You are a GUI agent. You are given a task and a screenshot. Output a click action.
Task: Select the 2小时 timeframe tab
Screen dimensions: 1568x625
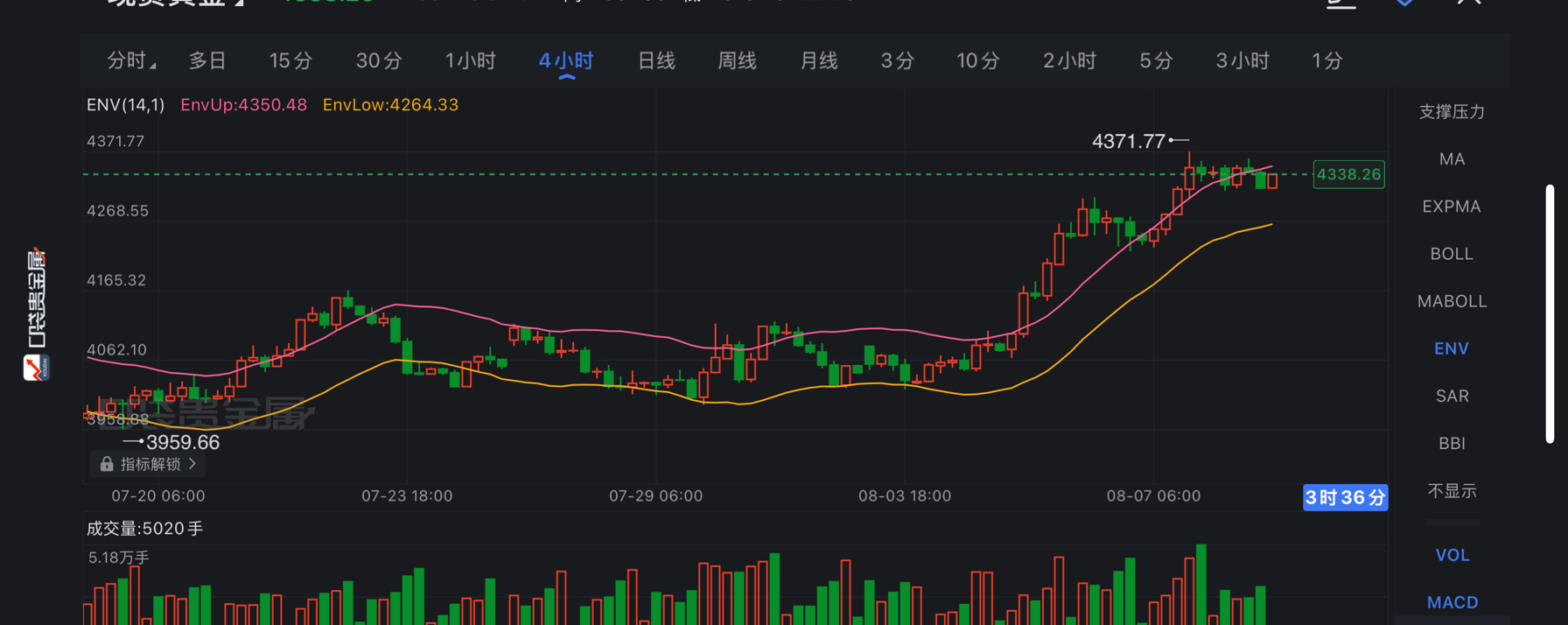click(1069, 61)
